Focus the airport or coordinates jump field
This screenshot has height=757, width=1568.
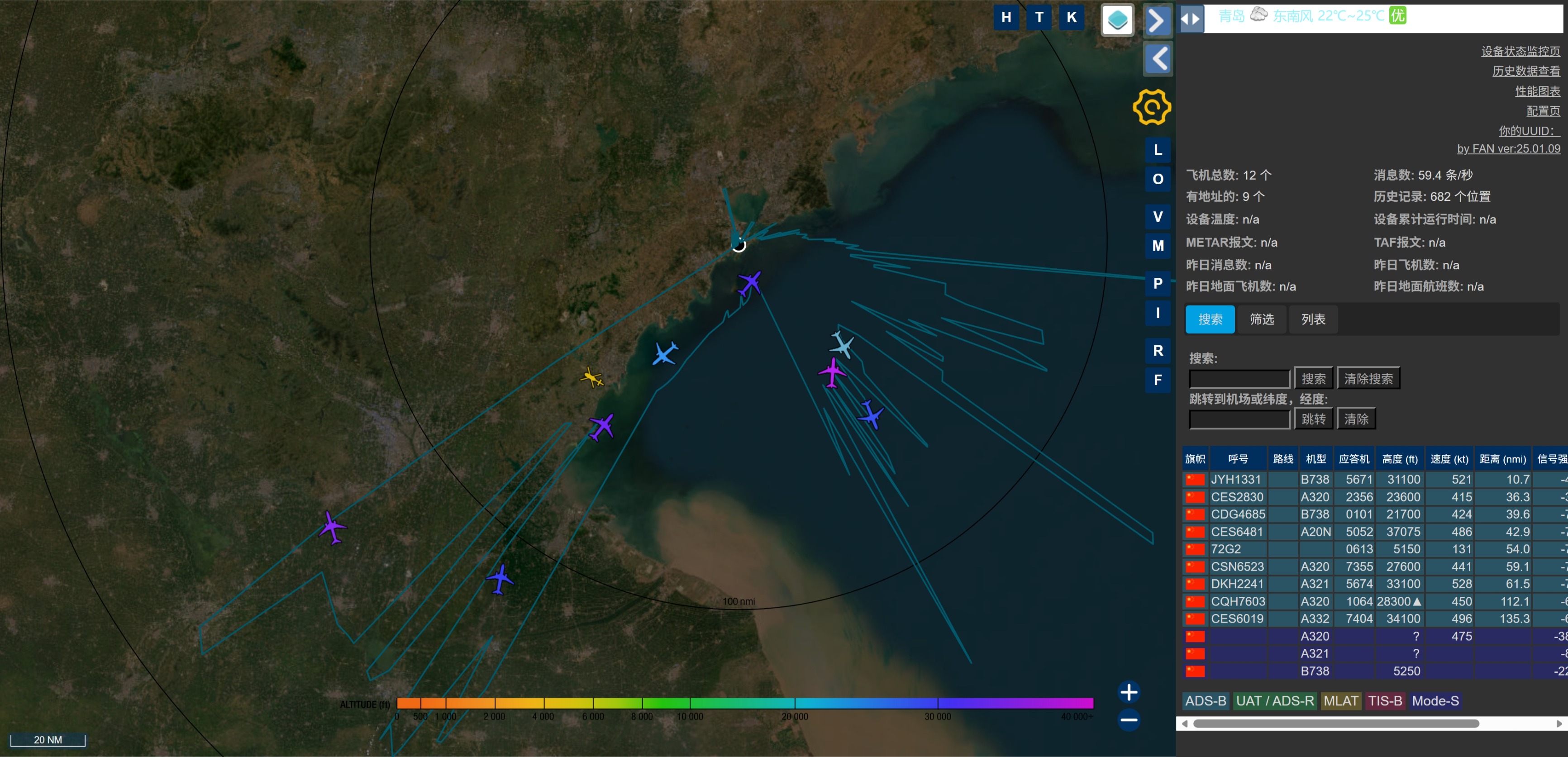(x=1239, y=419)
